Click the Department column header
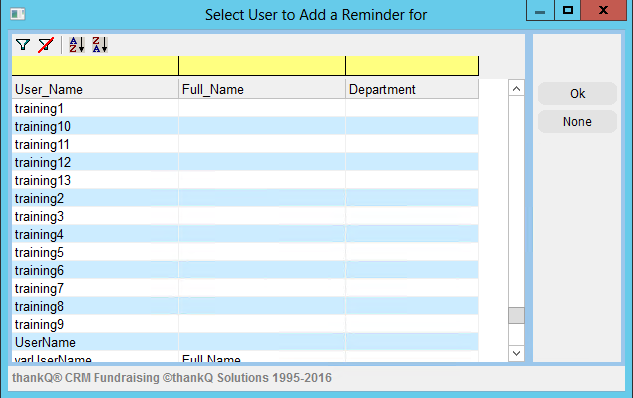The width and height of the screenshot is (633, 398). [412, 89]
